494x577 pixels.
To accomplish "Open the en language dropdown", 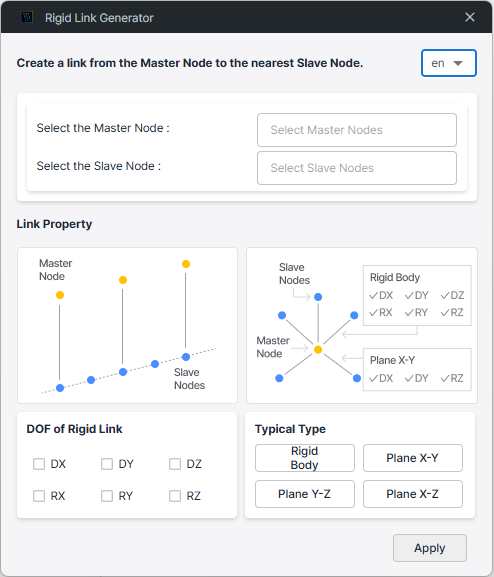I will (x=449, y=63).
